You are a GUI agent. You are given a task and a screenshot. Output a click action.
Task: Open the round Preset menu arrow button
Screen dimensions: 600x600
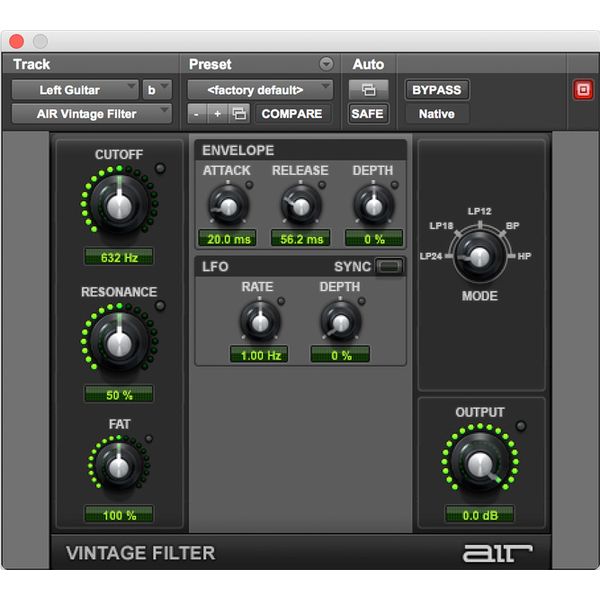pos(326,64)
